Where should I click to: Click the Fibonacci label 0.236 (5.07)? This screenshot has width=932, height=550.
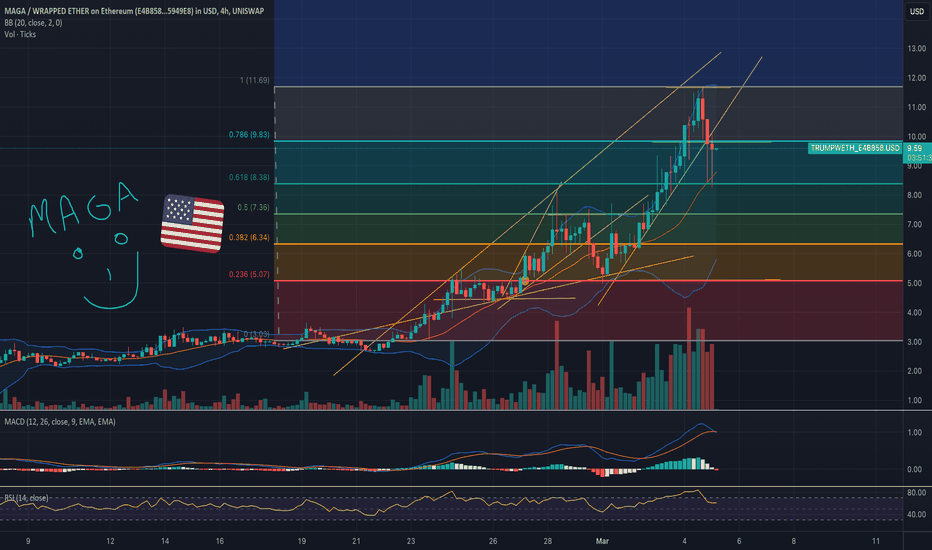(249, 274)
